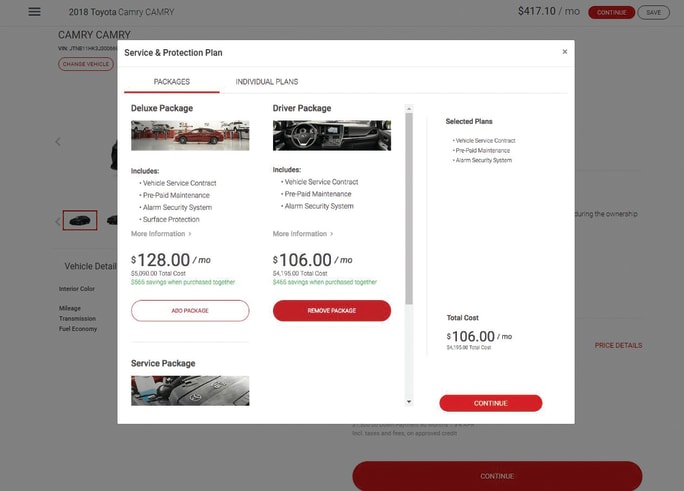Expand More Information for Driver Package

pos(303,234)
